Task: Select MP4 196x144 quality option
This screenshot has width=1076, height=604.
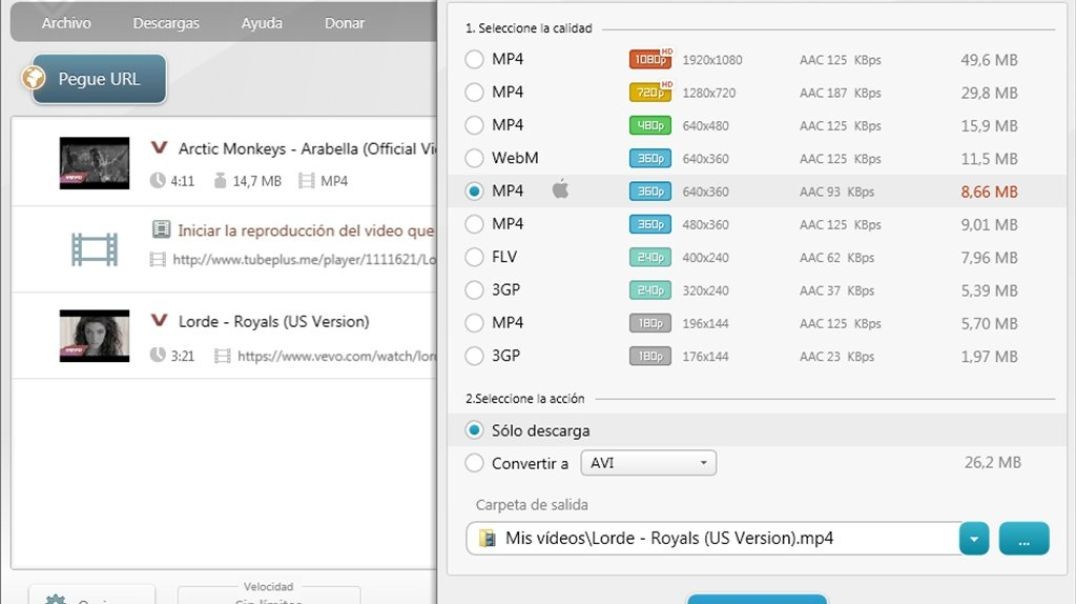Action: click(474, 323)
